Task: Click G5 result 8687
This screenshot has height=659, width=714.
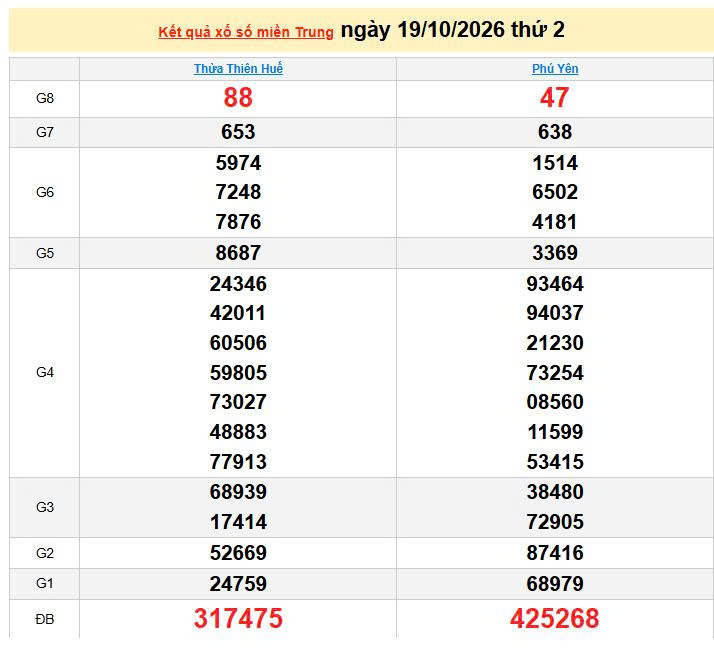Action: click(x=238, y=253)
